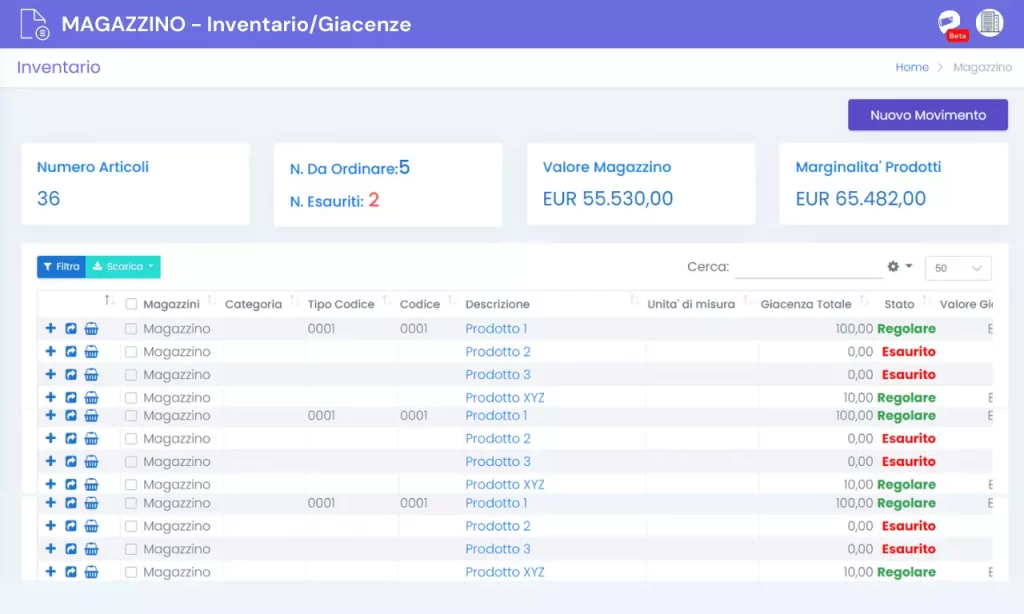Focus the Cerca search field
Screen dimensions: 1024x614
click(x=808, y=267)
